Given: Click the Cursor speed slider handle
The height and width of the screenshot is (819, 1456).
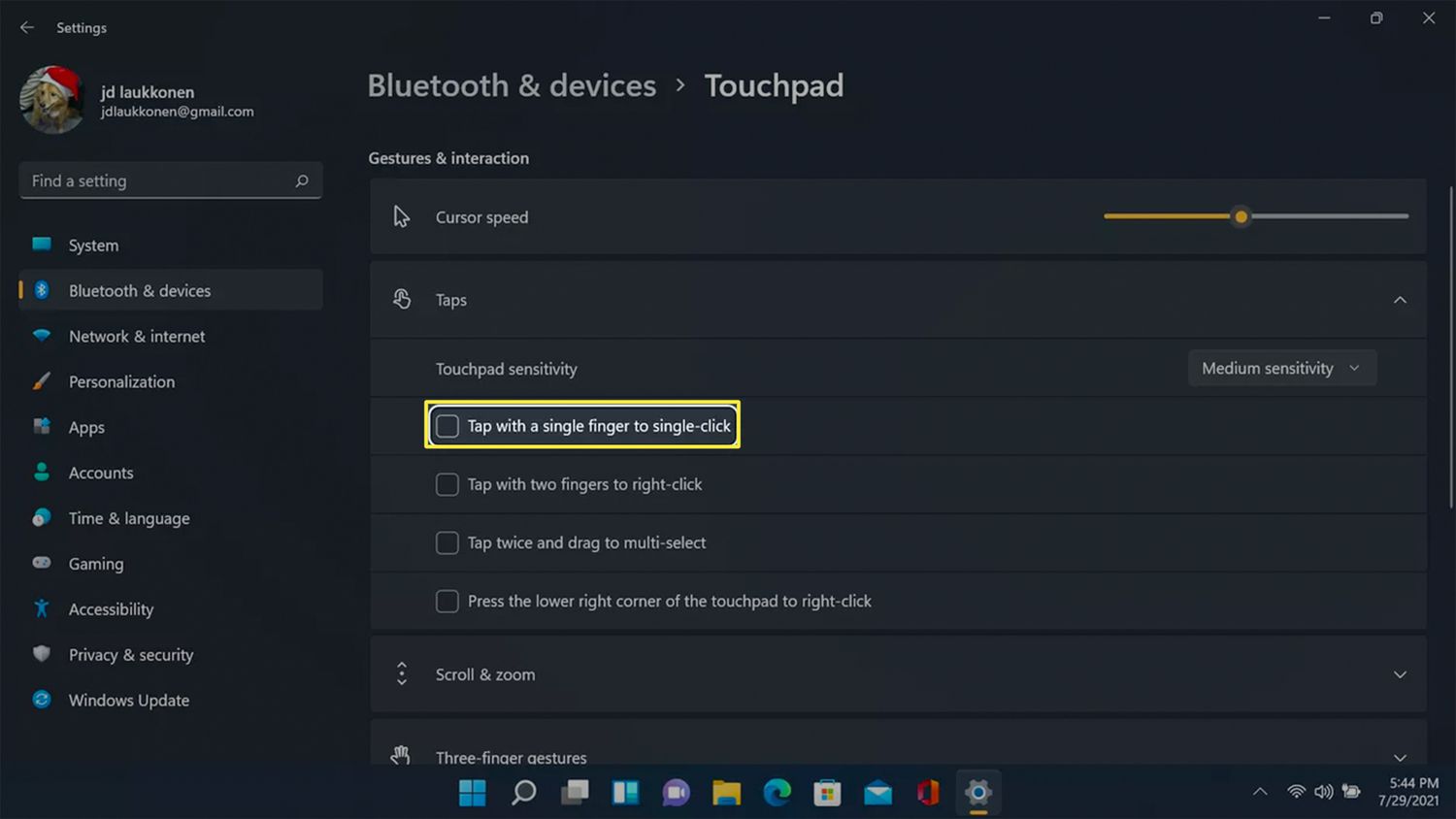Looking at the screenshot, I should click(1241, 216).
